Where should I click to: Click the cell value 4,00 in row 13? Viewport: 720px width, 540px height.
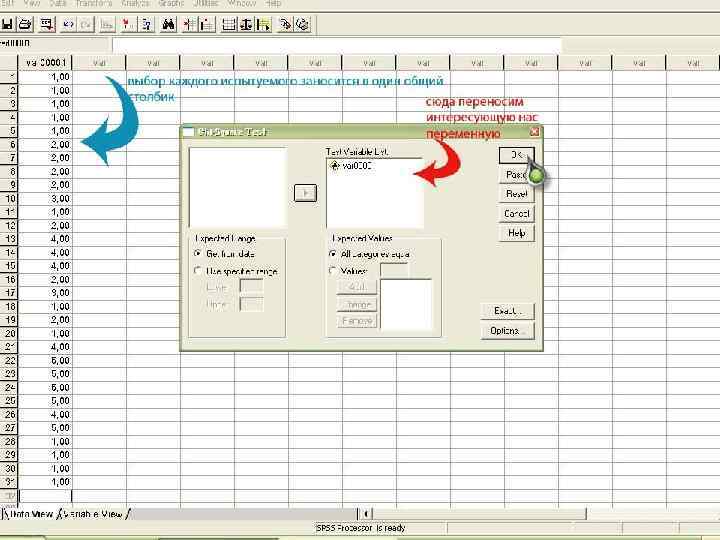[45, 239]
